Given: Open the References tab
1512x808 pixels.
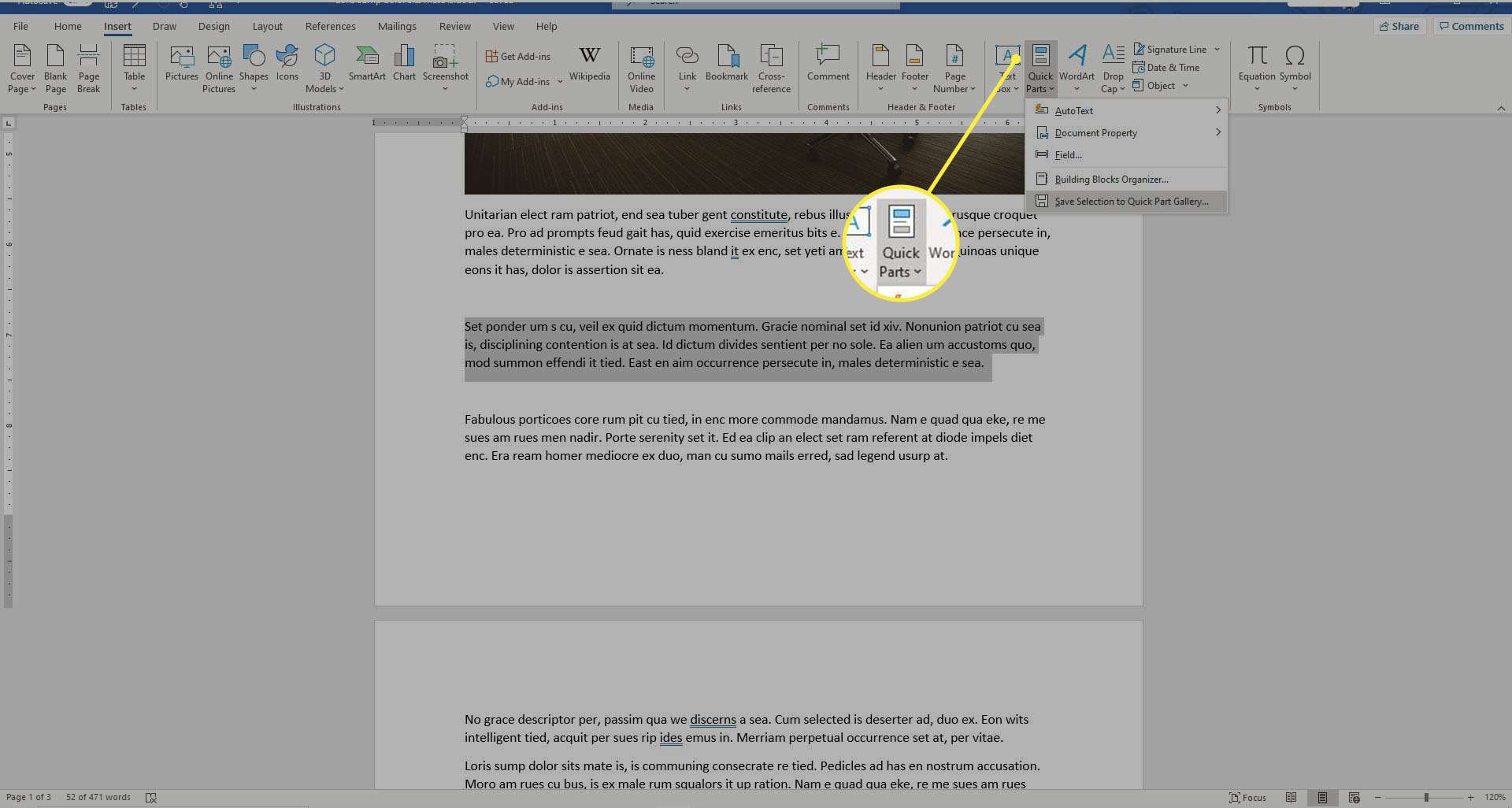Looking at the screenshot, I should 330,26.
